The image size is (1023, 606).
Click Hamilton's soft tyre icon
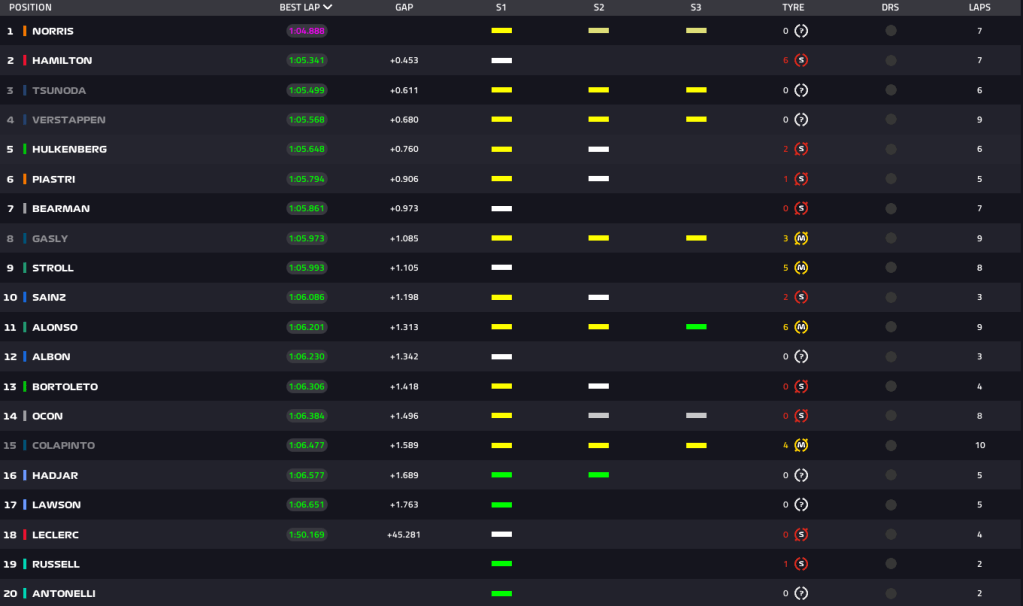click(801, 60)
